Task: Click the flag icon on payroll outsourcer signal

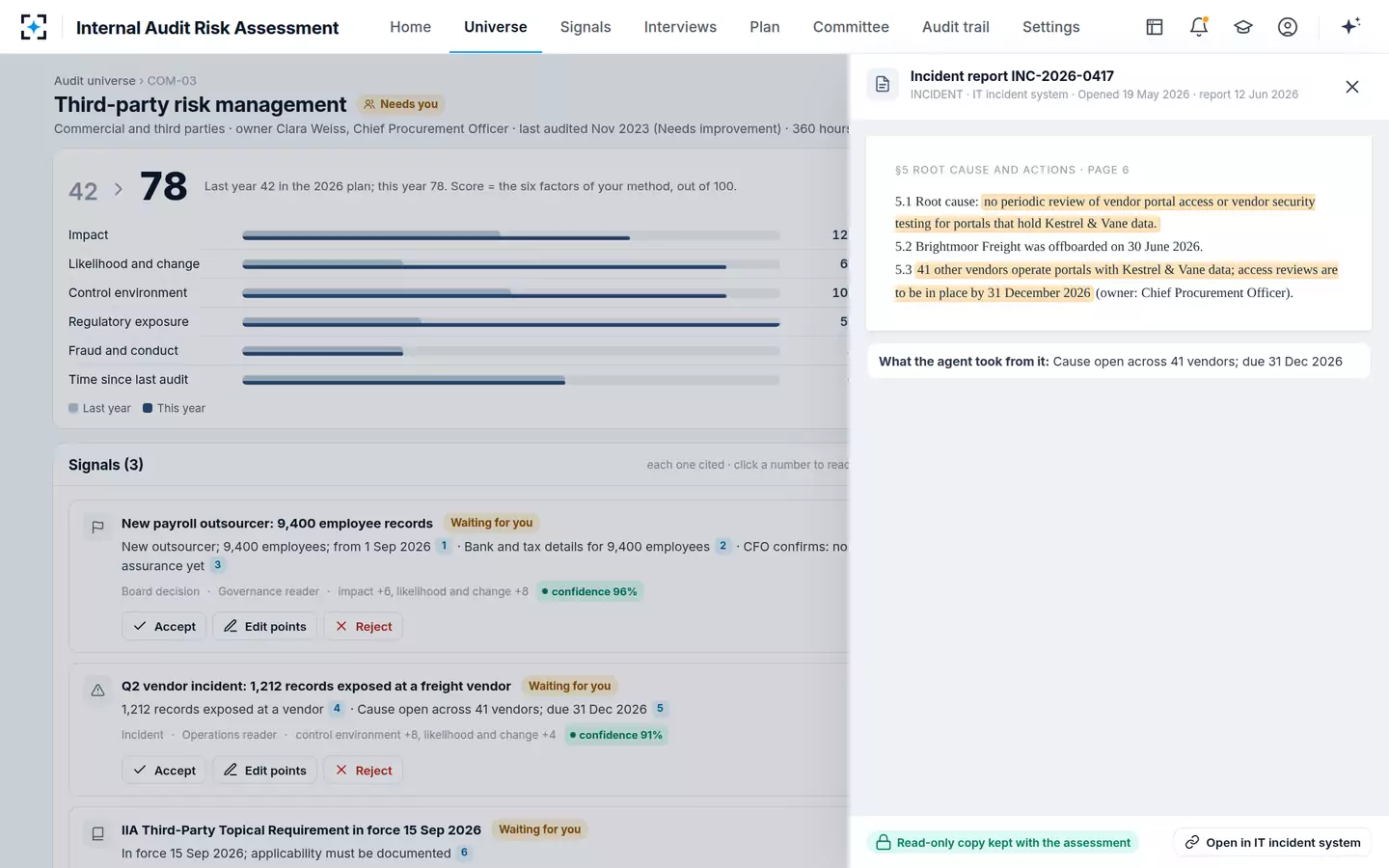Action: pyautogui.click(x=97, y=528)
